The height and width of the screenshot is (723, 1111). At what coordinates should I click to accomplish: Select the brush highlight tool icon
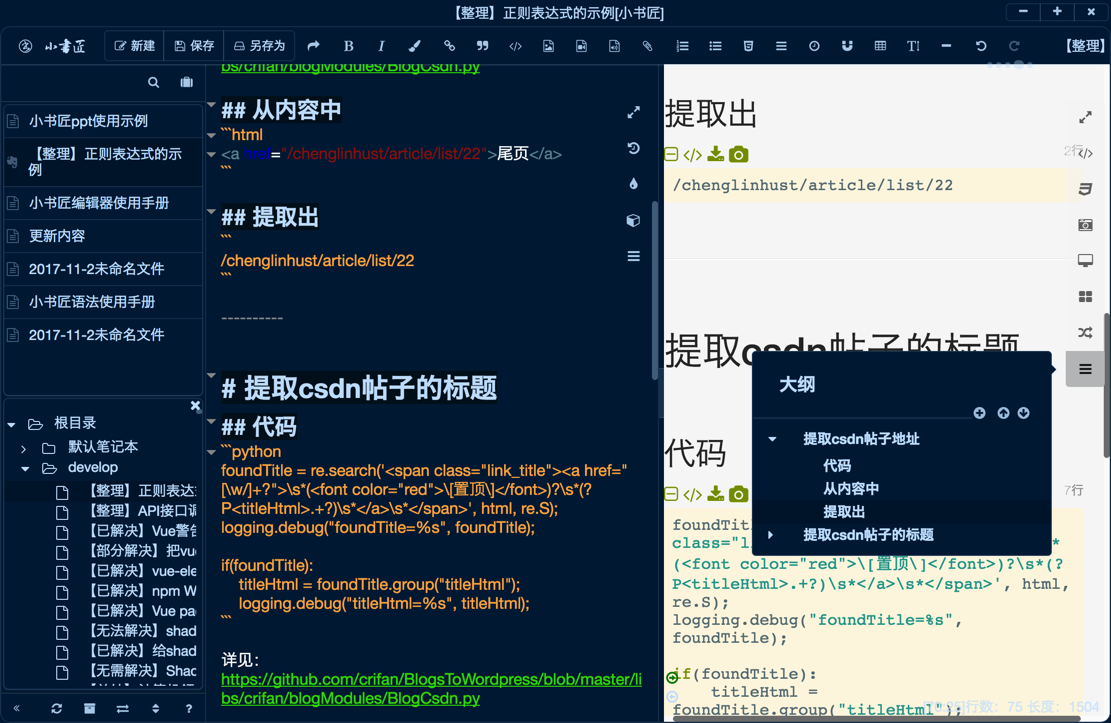pyautogui.click(x=414, y=45)
